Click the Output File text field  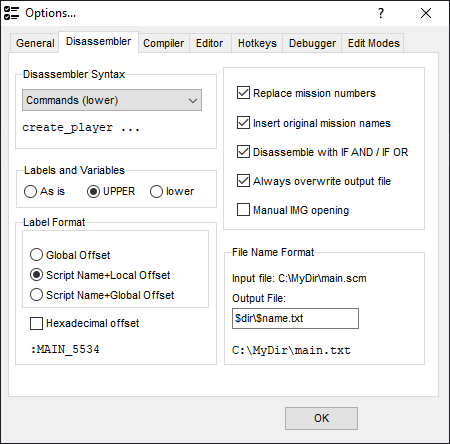coord(295,318)
